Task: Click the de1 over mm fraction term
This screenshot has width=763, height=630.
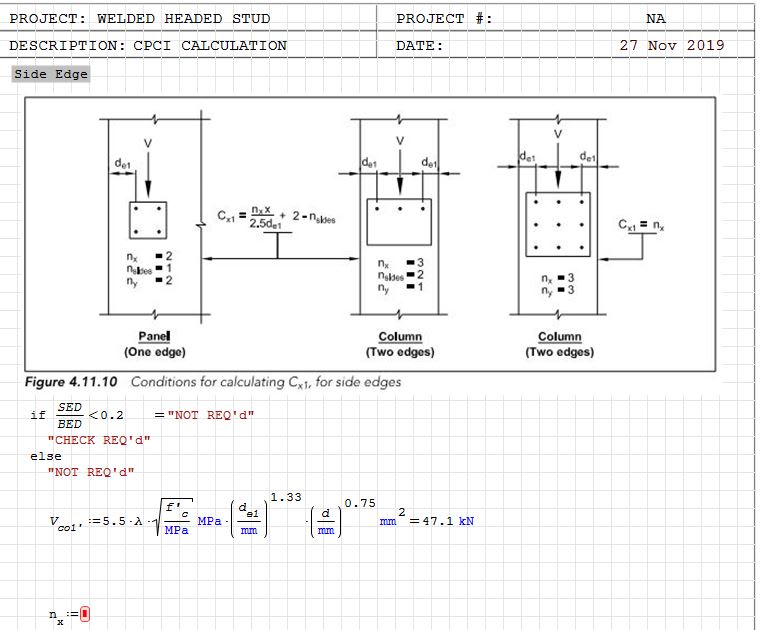Action: point(249,519)
